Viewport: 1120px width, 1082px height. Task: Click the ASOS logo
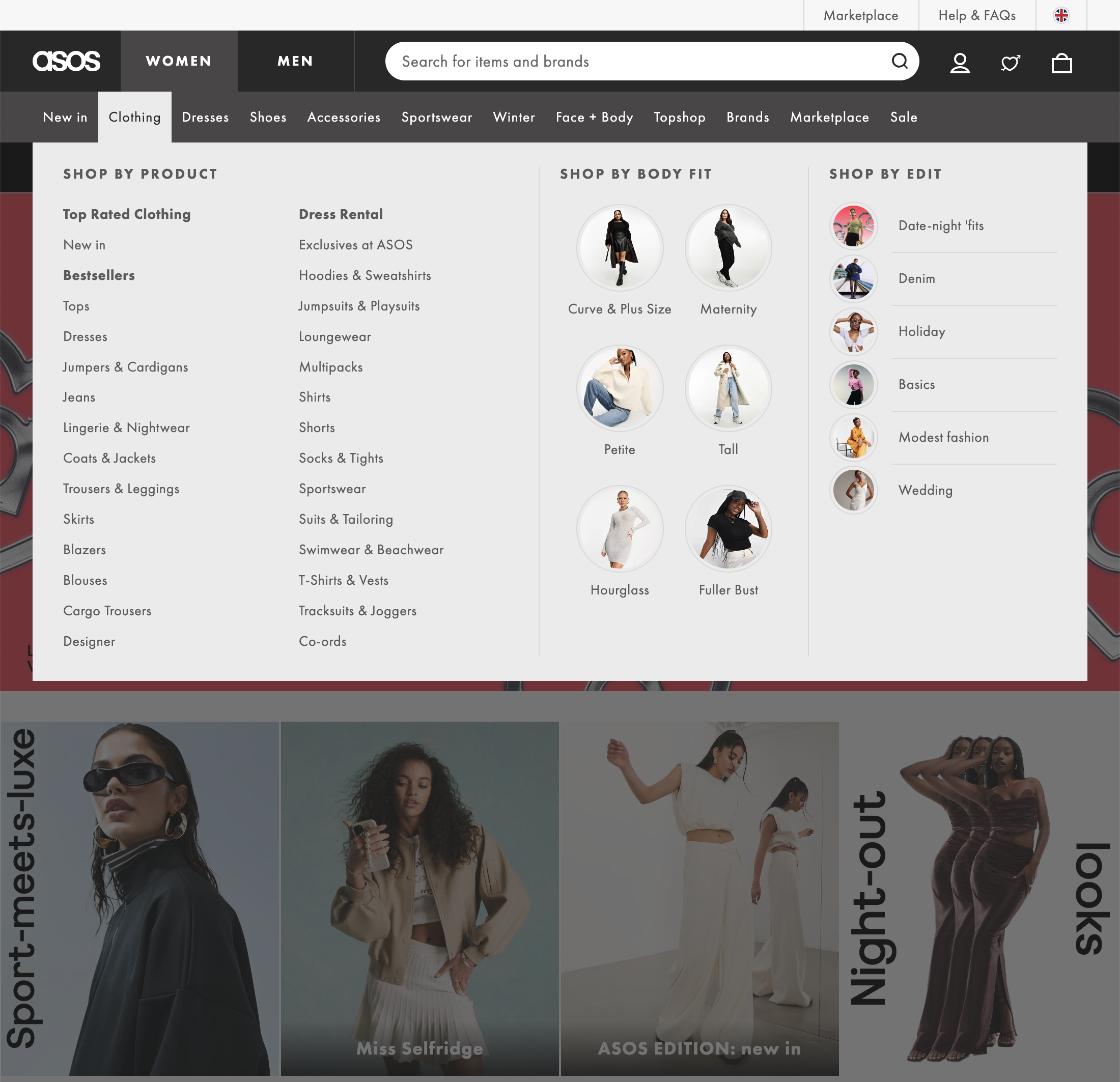pyautogui.click(x=67, y=61)
